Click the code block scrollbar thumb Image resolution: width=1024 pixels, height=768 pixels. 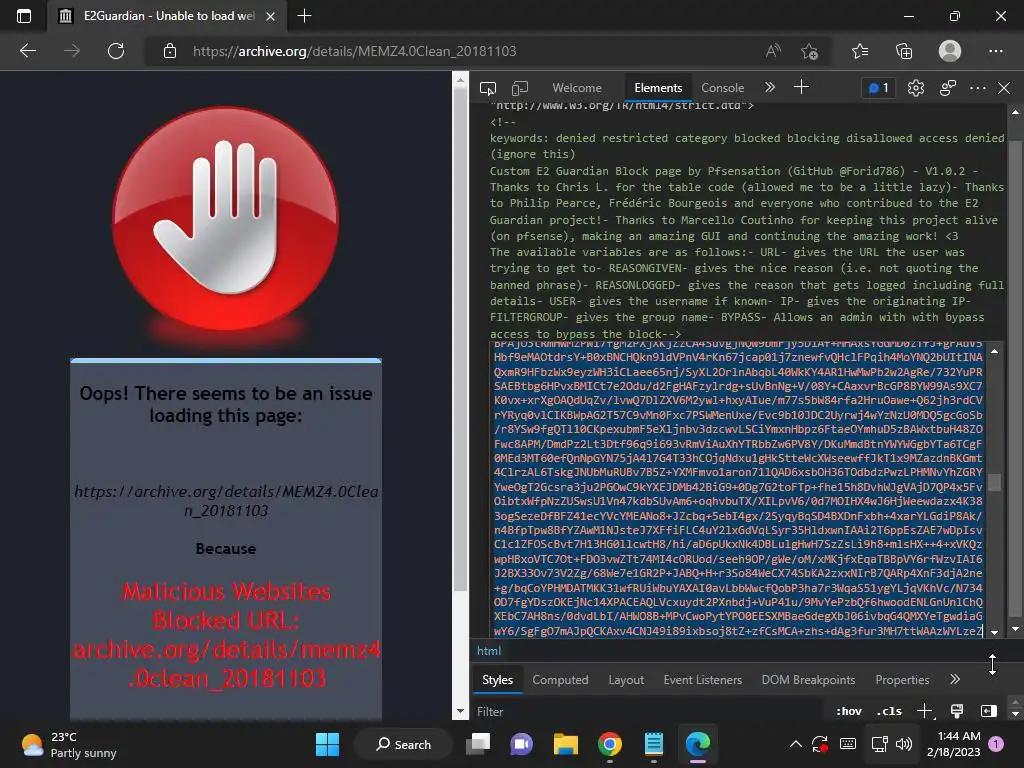tap(994, 482)
